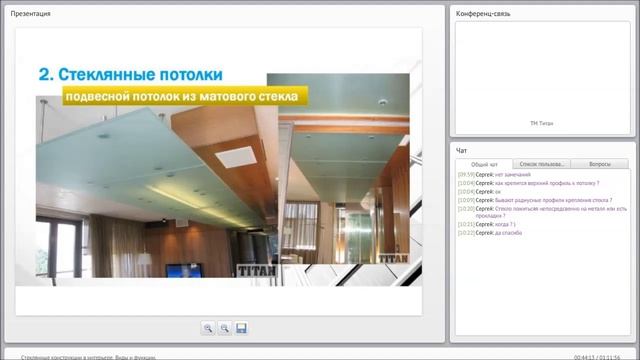
Task: Select the 10:20 message about стекло and прокладки
Action: coord(542,212)
